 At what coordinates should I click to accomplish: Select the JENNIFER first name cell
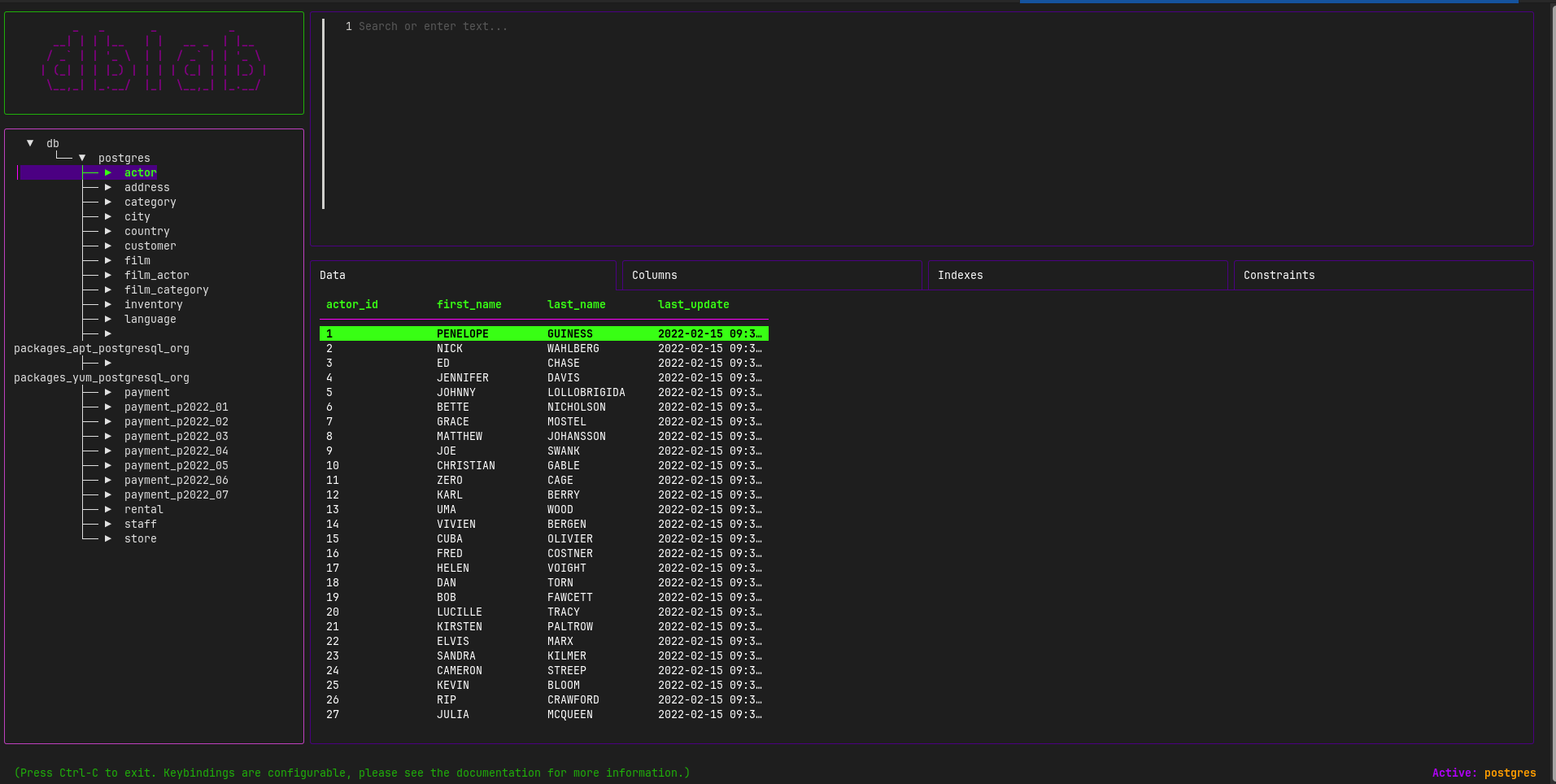coord(463,377)
